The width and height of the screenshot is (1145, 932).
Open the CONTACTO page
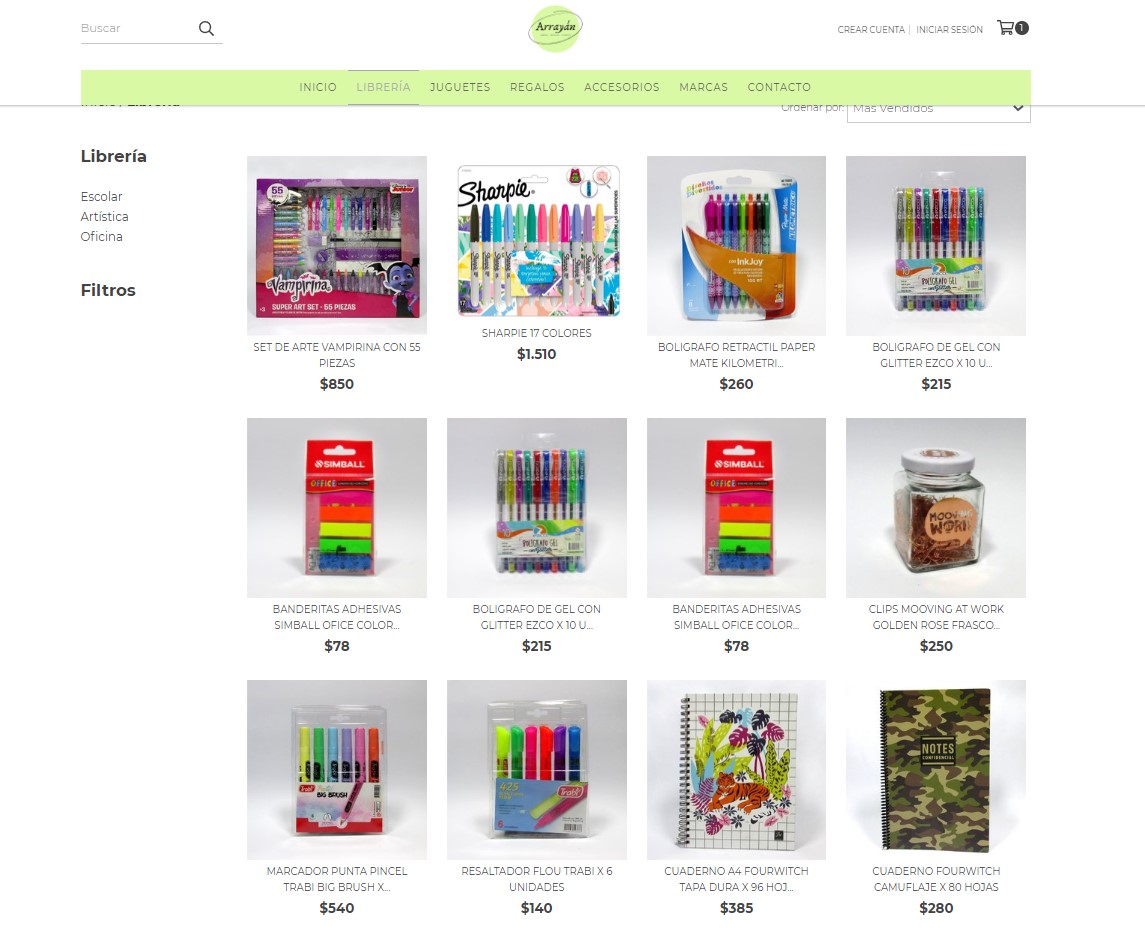coord(779,87)
